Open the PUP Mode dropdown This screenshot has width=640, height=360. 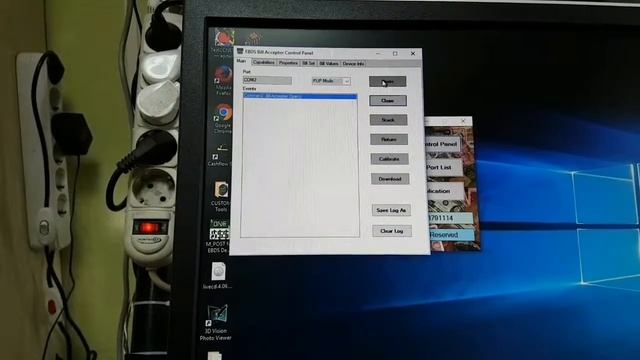click(331, 81)
